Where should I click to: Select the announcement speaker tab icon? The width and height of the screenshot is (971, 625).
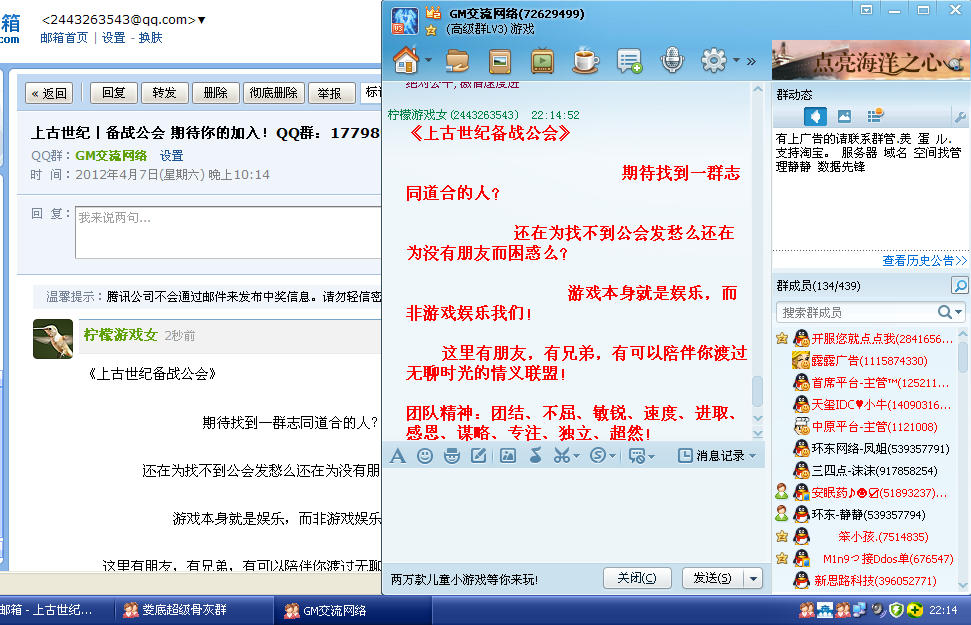coord(815,116)
